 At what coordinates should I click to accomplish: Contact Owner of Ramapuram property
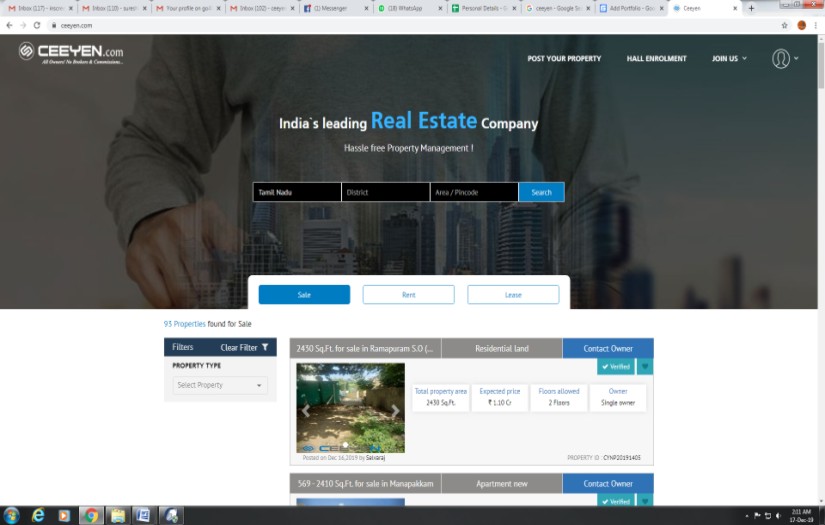608,348
